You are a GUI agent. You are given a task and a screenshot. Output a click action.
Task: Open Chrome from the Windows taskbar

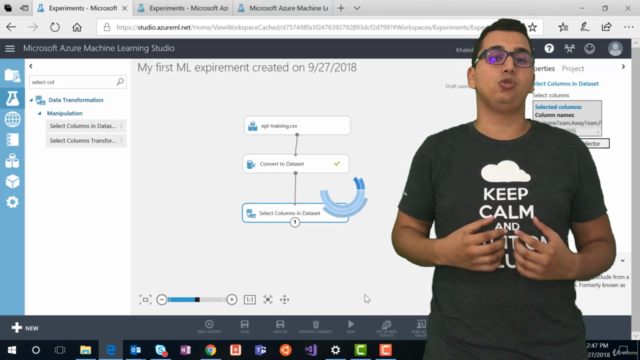pos(211,350)
